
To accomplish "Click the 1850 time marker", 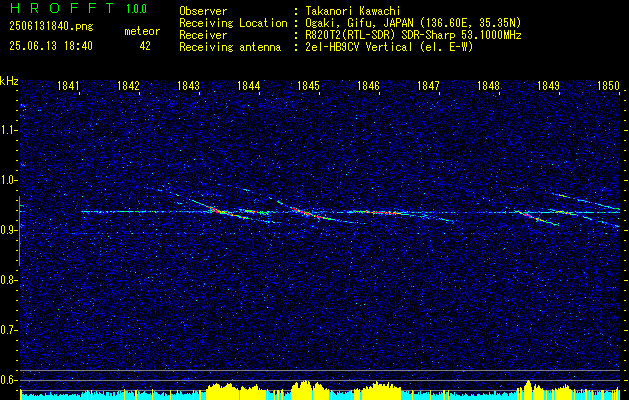I will [609, 86].
